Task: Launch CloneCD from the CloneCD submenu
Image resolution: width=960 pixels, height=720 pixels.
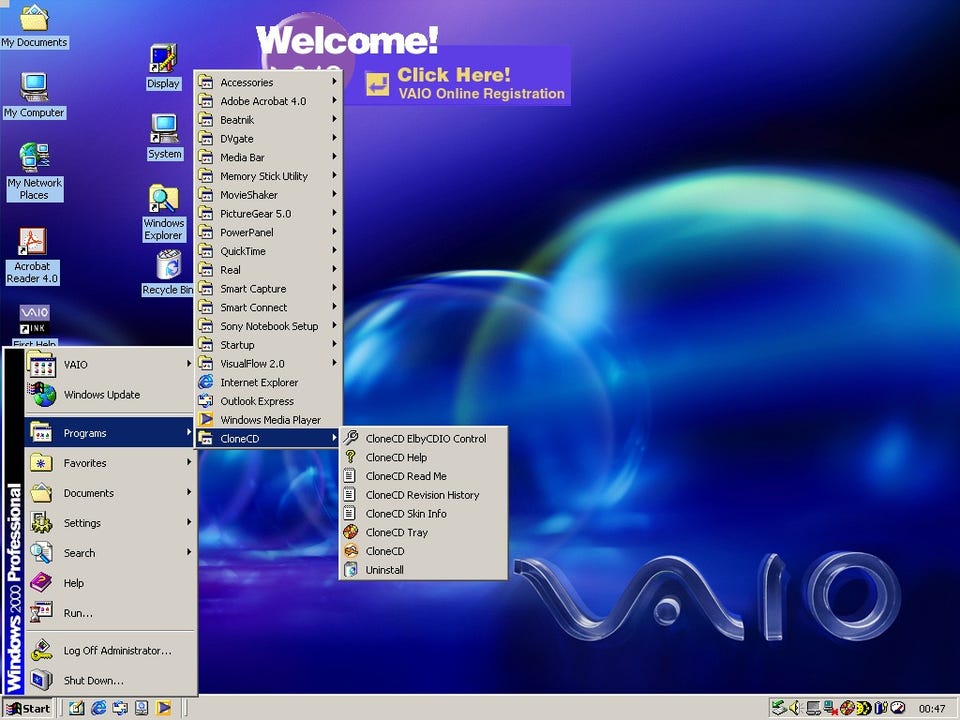Action: coord(423,551)
